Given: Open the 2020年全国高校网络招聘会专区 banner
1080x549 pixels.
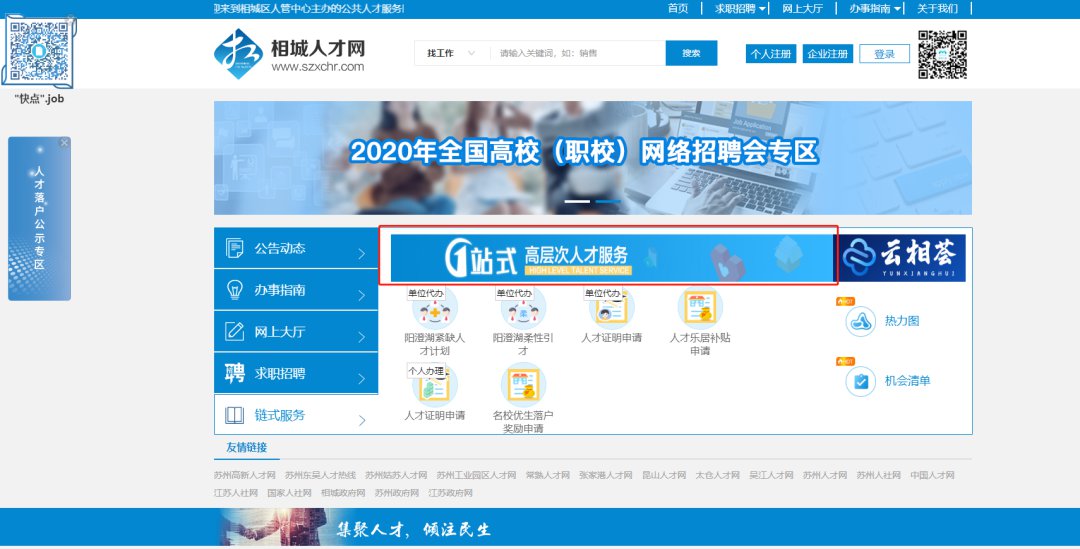Looking at the screenshot, I should pos(593,158).
